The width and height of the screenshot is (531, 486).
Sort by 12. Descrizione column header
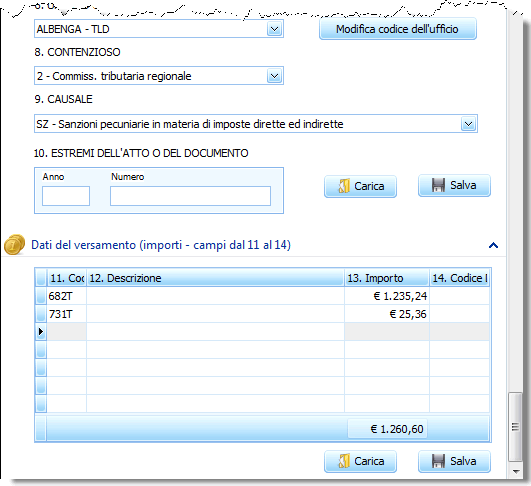tap(215, 278)
